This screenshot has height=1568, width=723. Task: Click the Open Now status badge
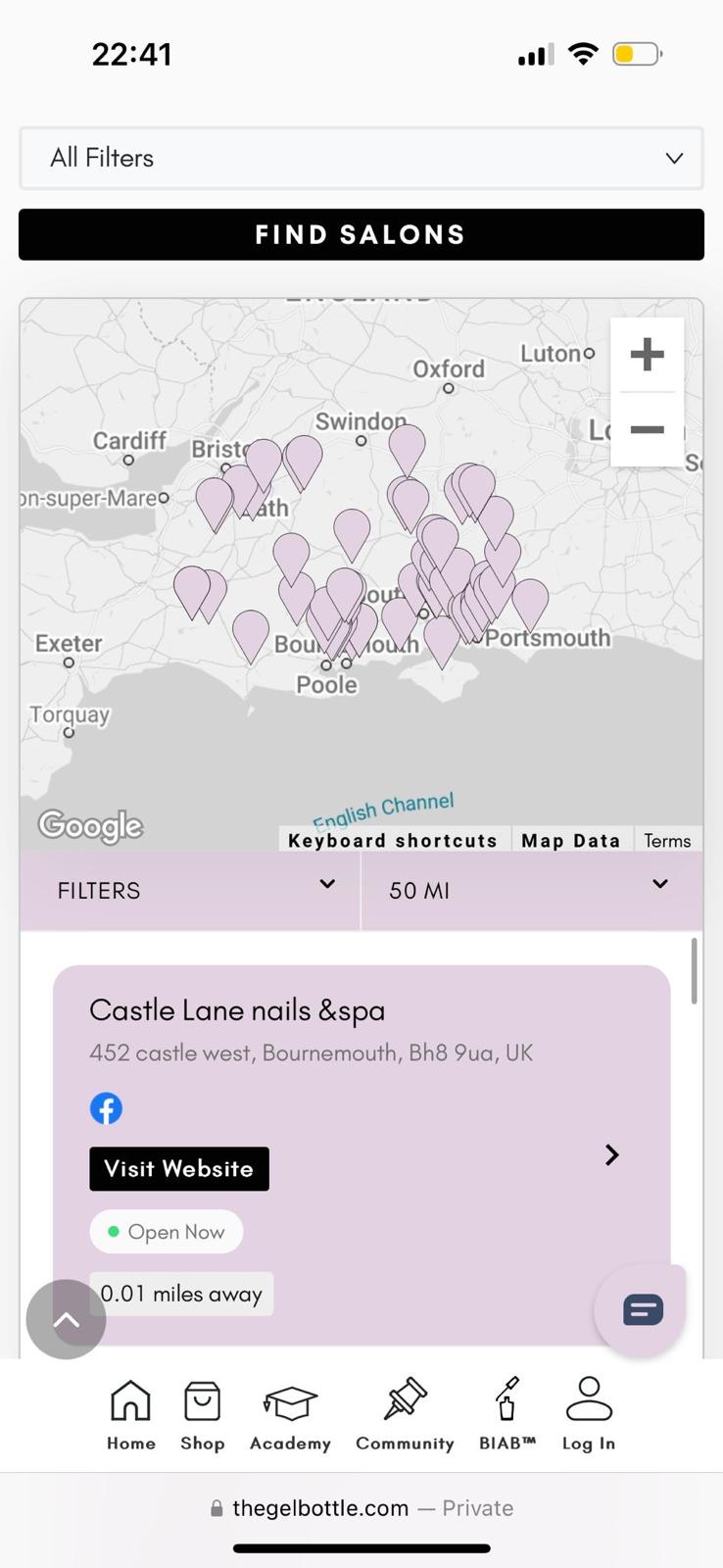[x=167, y=1232]
